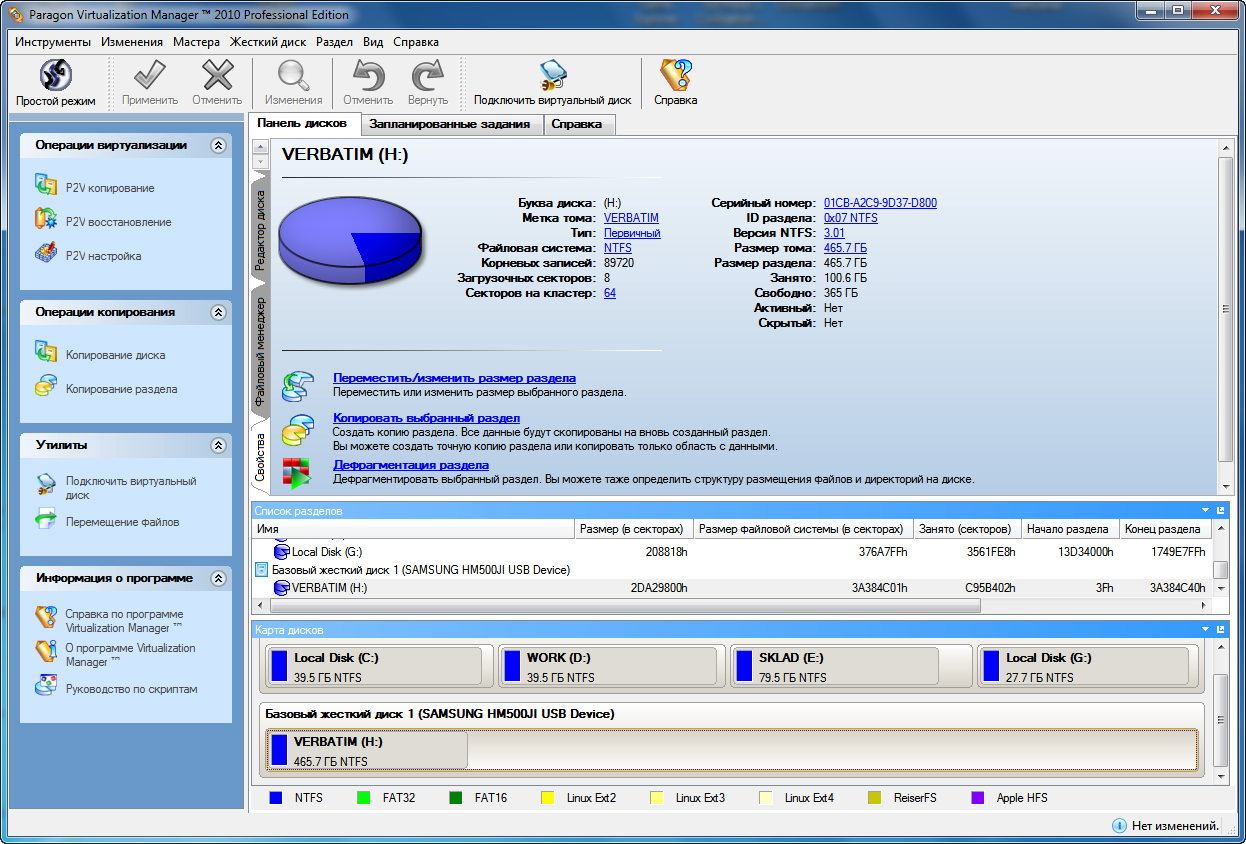Collapse Операции виртуализации panel
Image resolution: width=1246 pixels, height=844 pixels.
tap(218, 145)
